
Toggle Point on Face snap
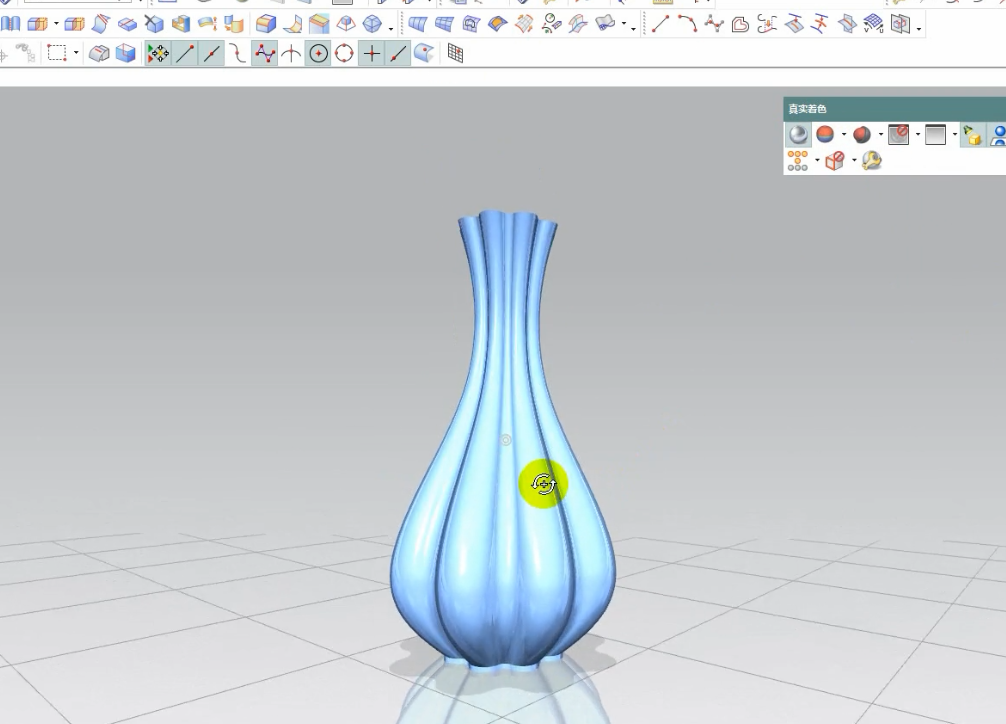point(424,53)
